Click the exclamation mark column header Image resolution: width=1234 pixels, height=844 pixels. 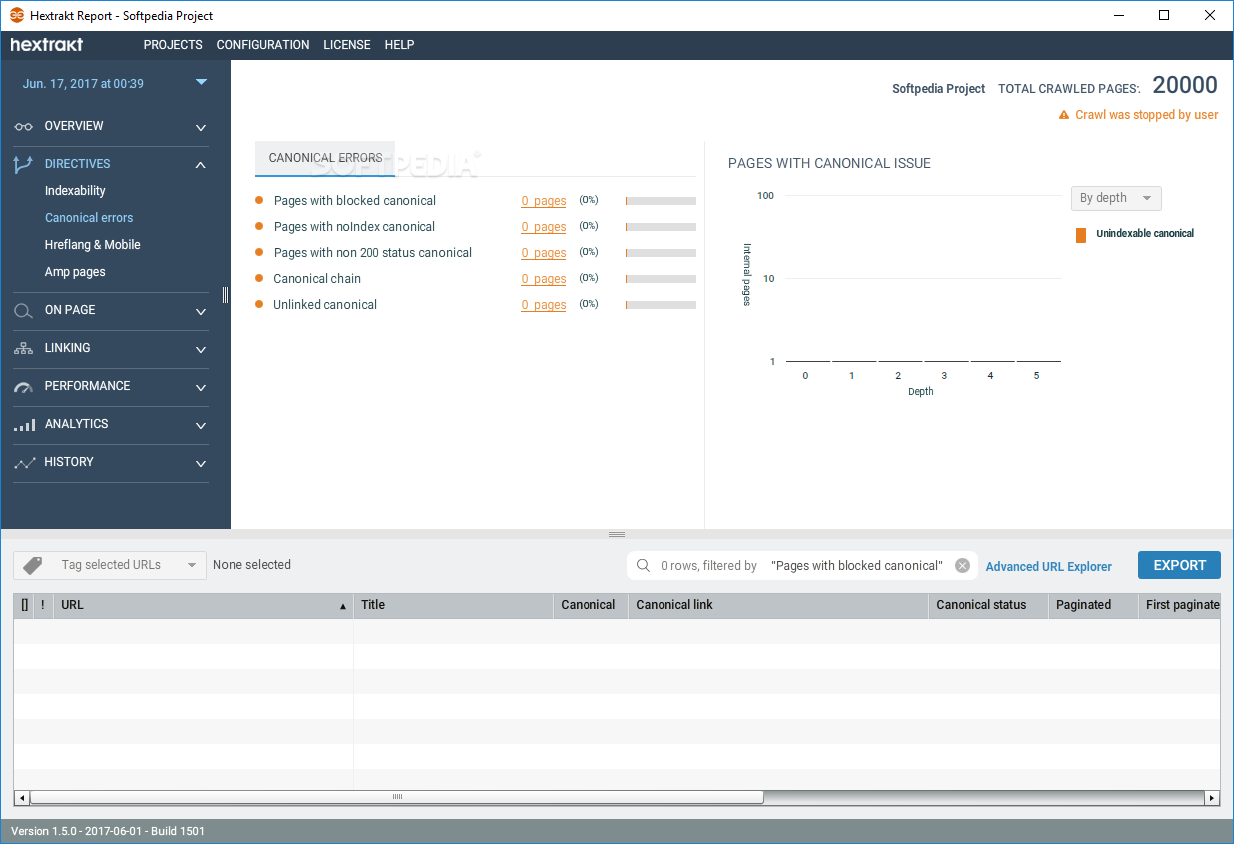click(x=43, y=605)
